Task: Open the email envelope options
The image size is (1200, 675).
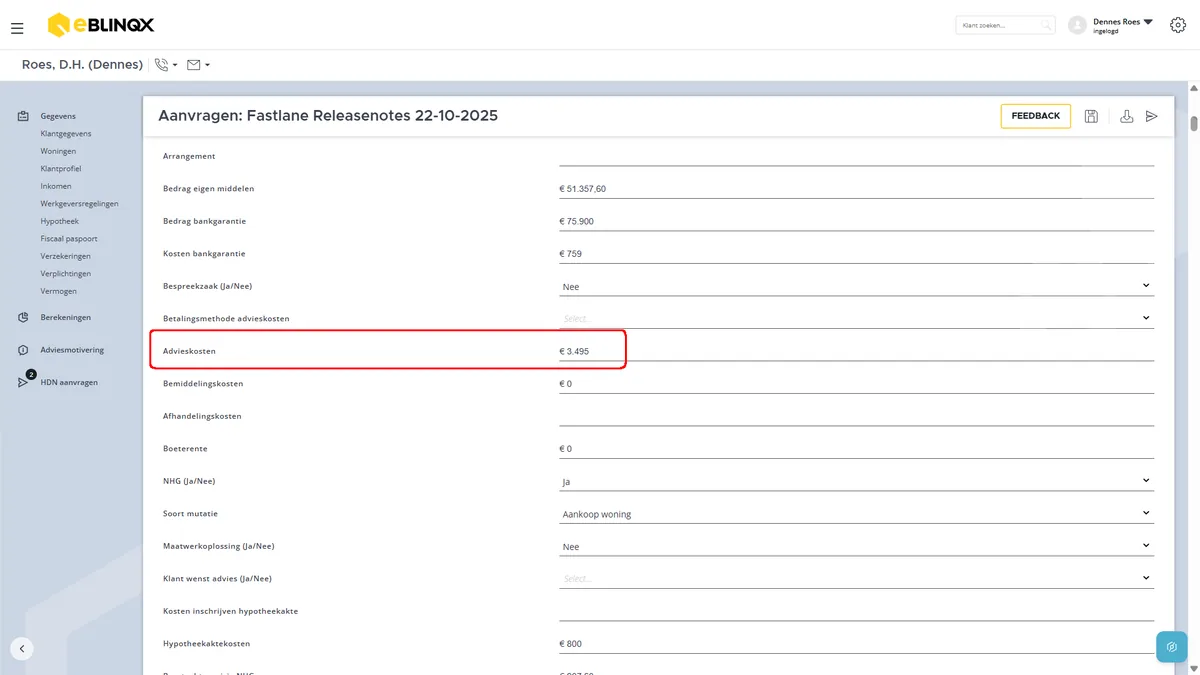Action: [198, 65]
